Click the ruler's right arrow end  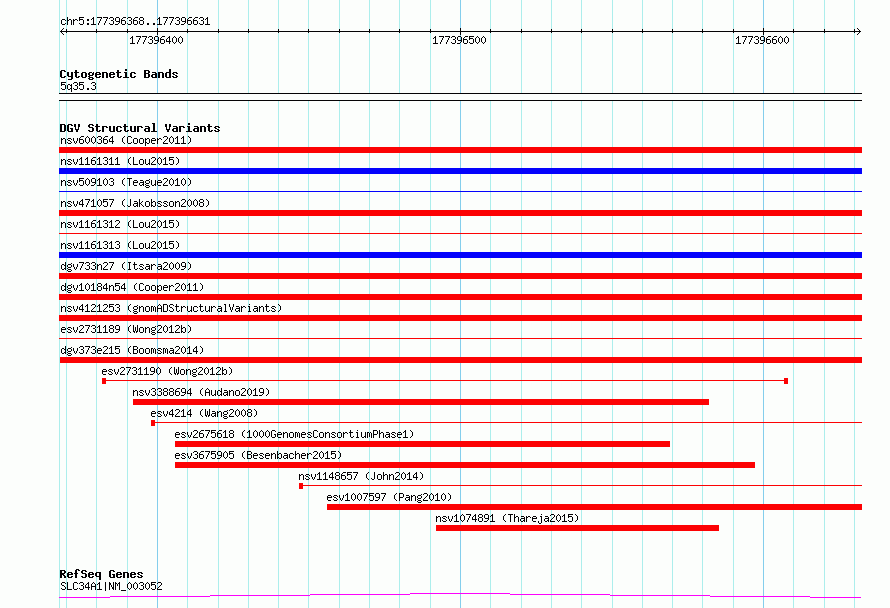[x=858, y=32]
